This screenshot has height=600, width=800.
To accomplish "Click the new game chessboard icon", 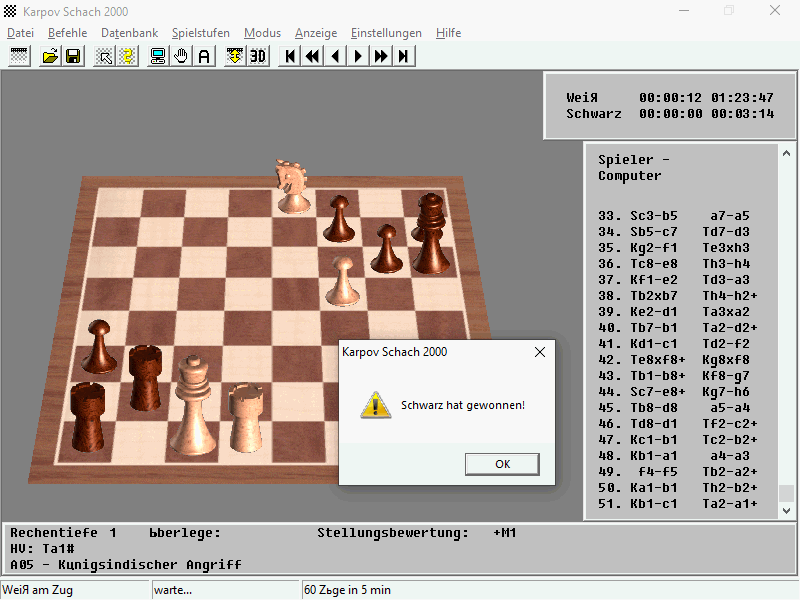I will click(x=19, y=56).
